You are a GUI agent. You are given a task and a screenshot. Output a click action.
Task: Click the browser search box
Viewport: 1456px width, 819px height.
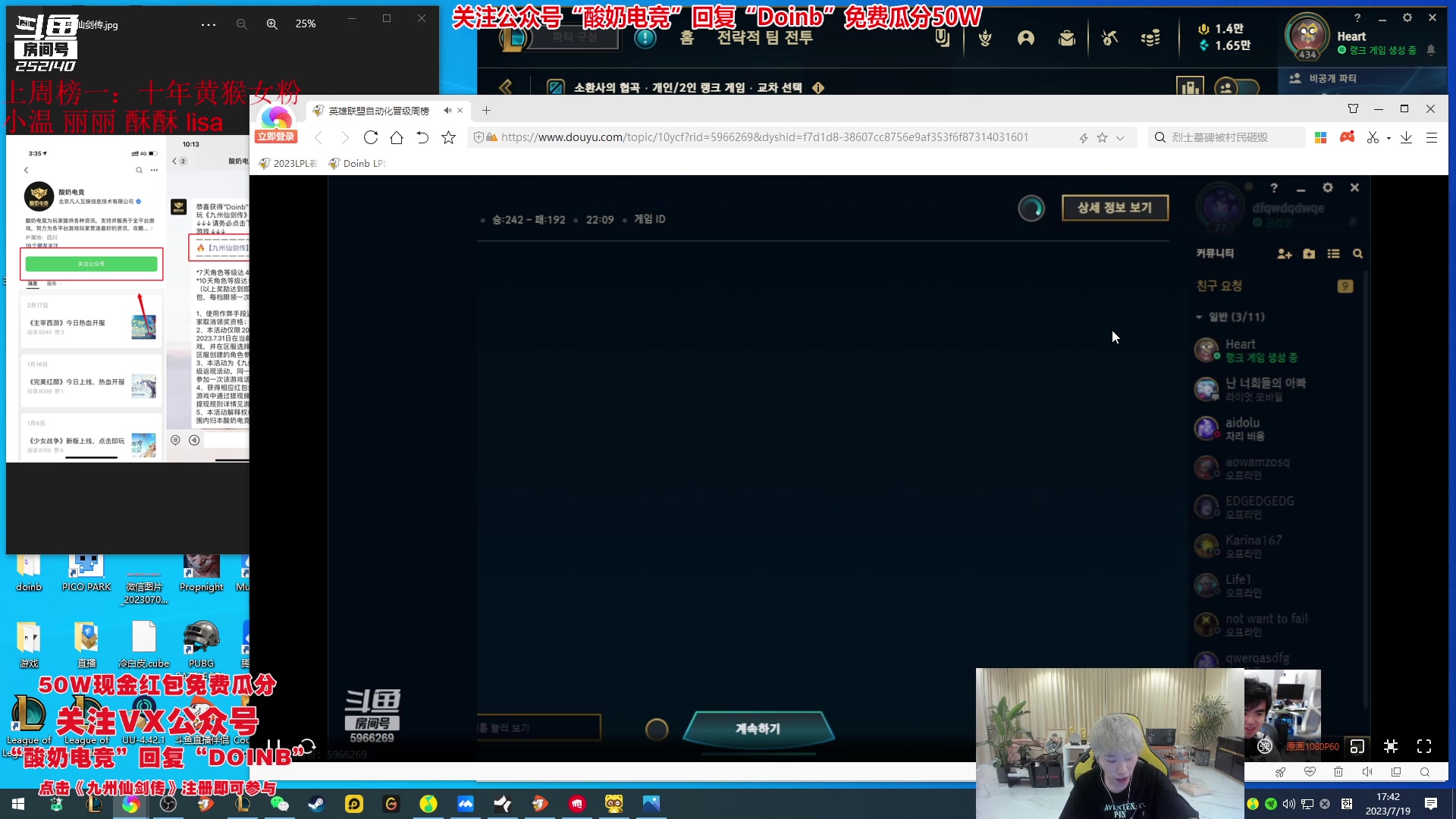pos(1228,137)
